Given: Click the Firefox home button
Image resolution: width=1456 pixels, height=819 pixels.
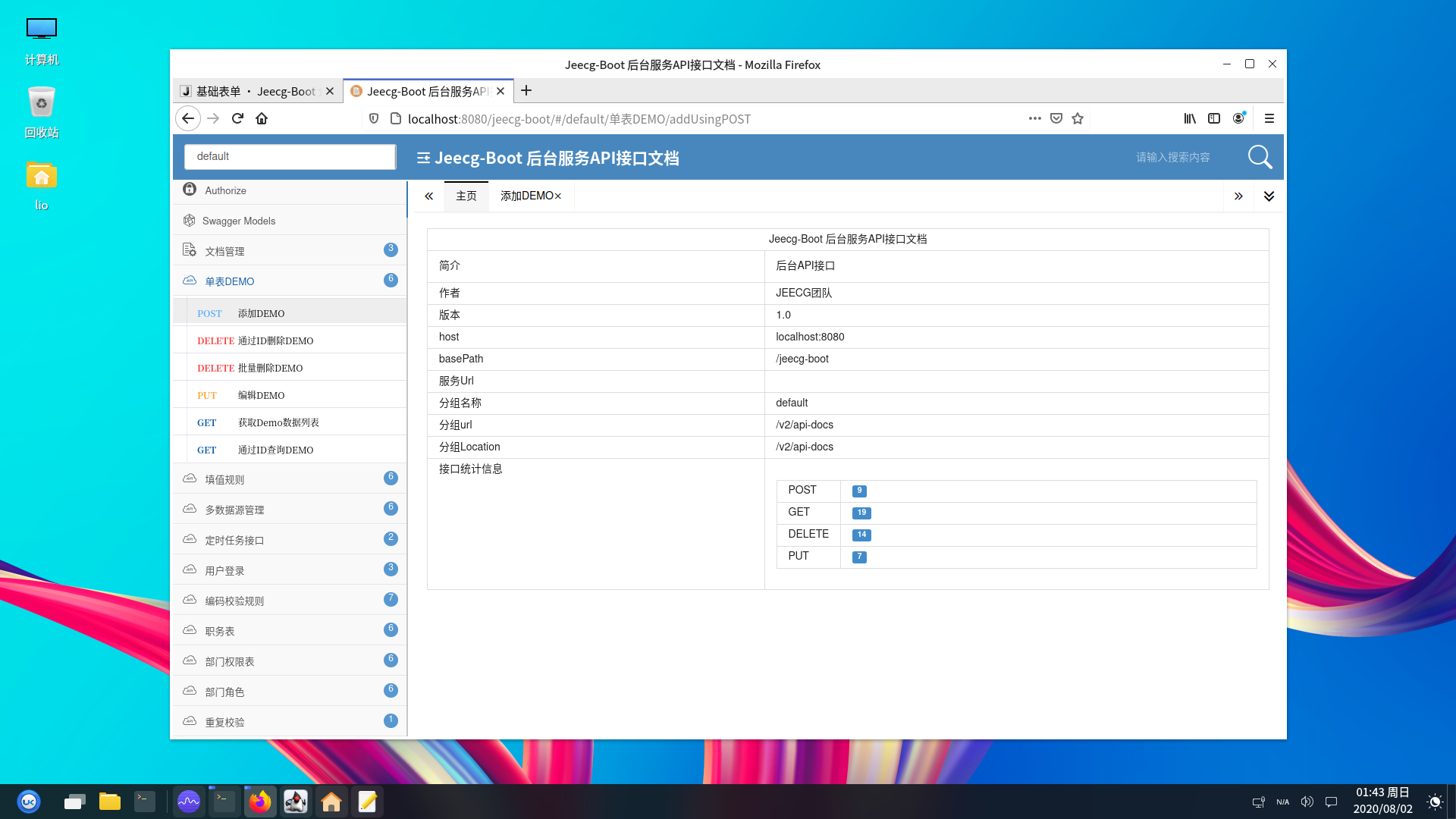Looking at the screenshot, I should pyautogui.click(x=262, y=118).
